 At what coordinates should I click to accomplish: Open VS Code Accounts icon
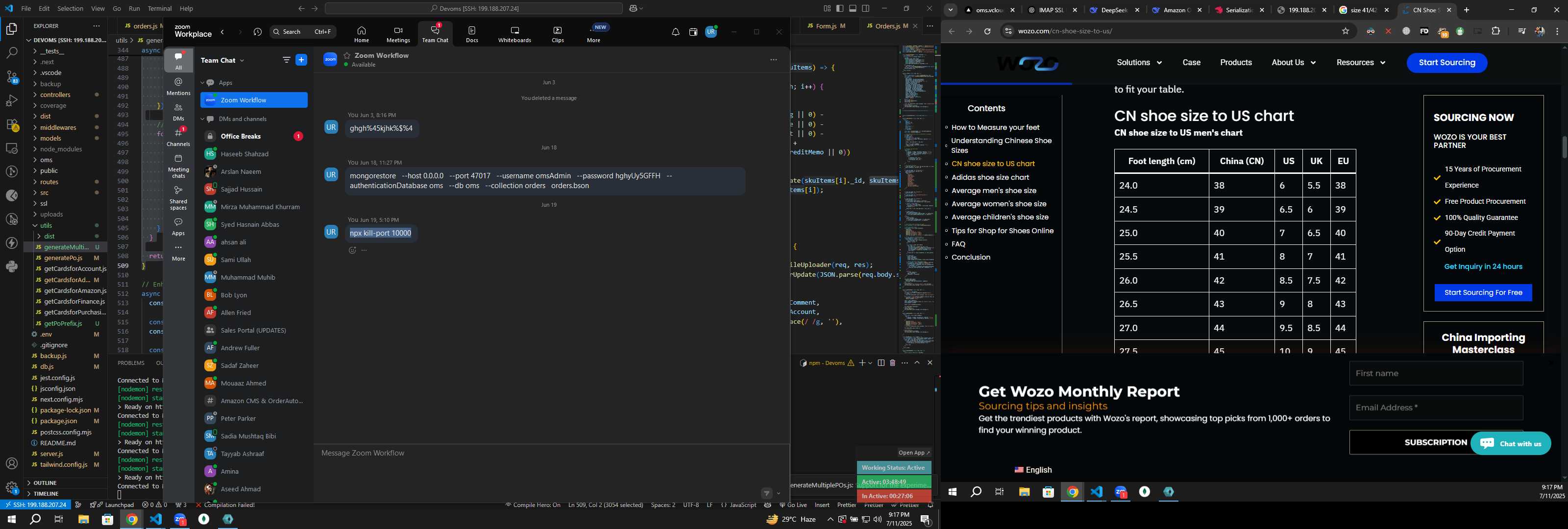coord(12,464)
